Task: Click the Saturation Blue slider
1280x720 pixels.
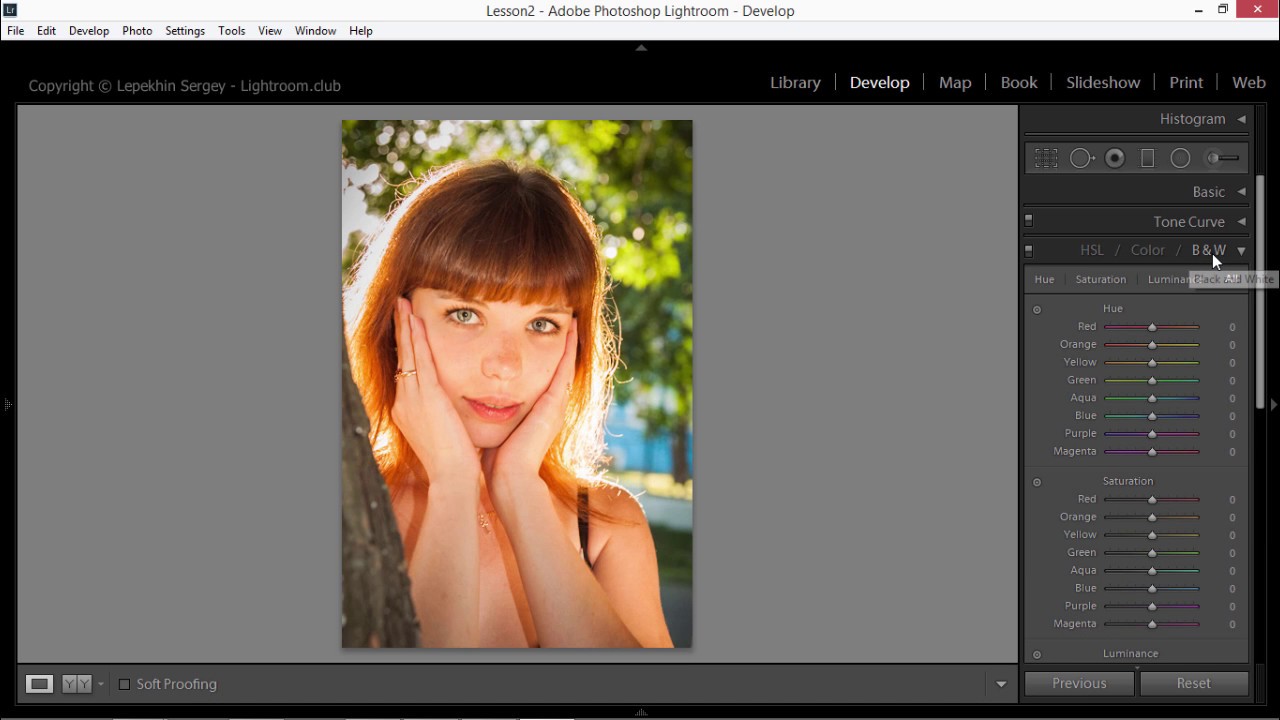Action: tap(1152, 589)
